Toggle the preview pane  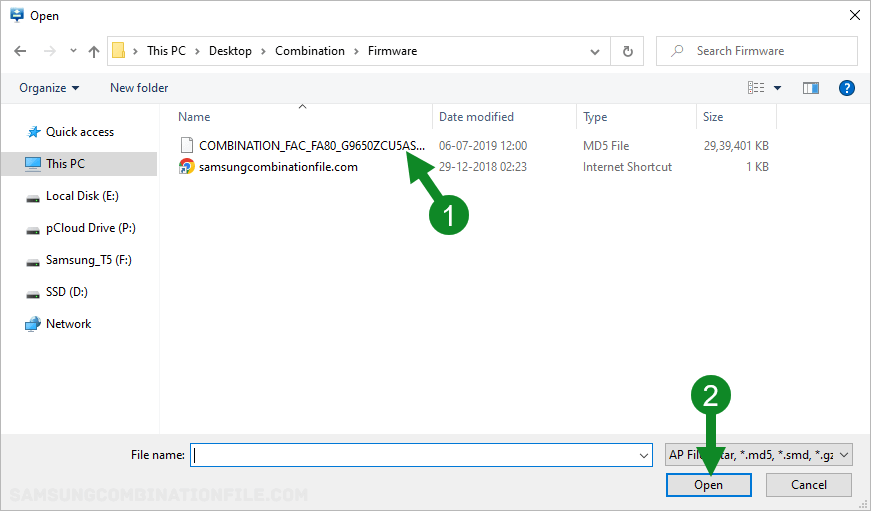810,88
